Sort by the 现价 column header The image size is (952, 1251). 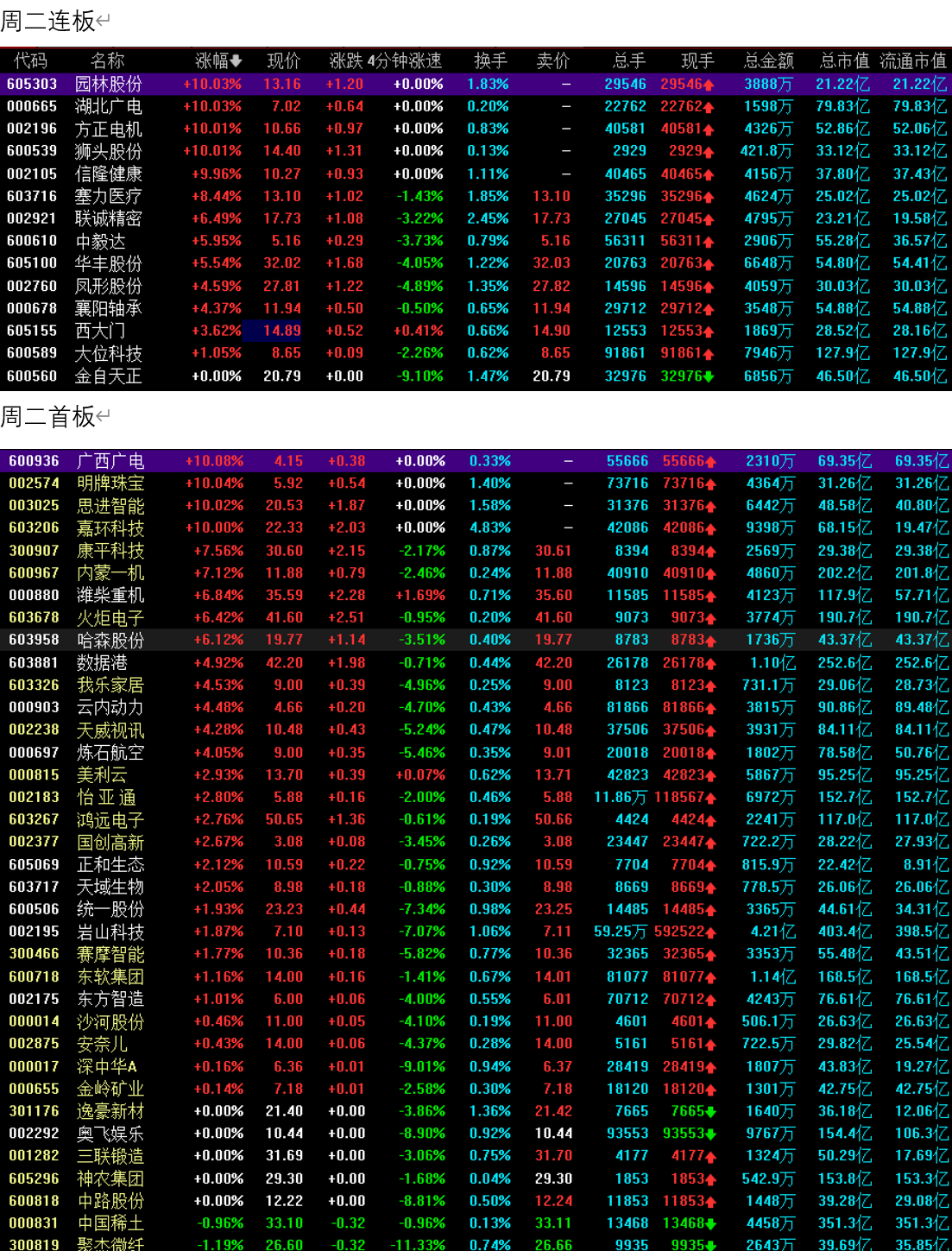click(283, 60)
